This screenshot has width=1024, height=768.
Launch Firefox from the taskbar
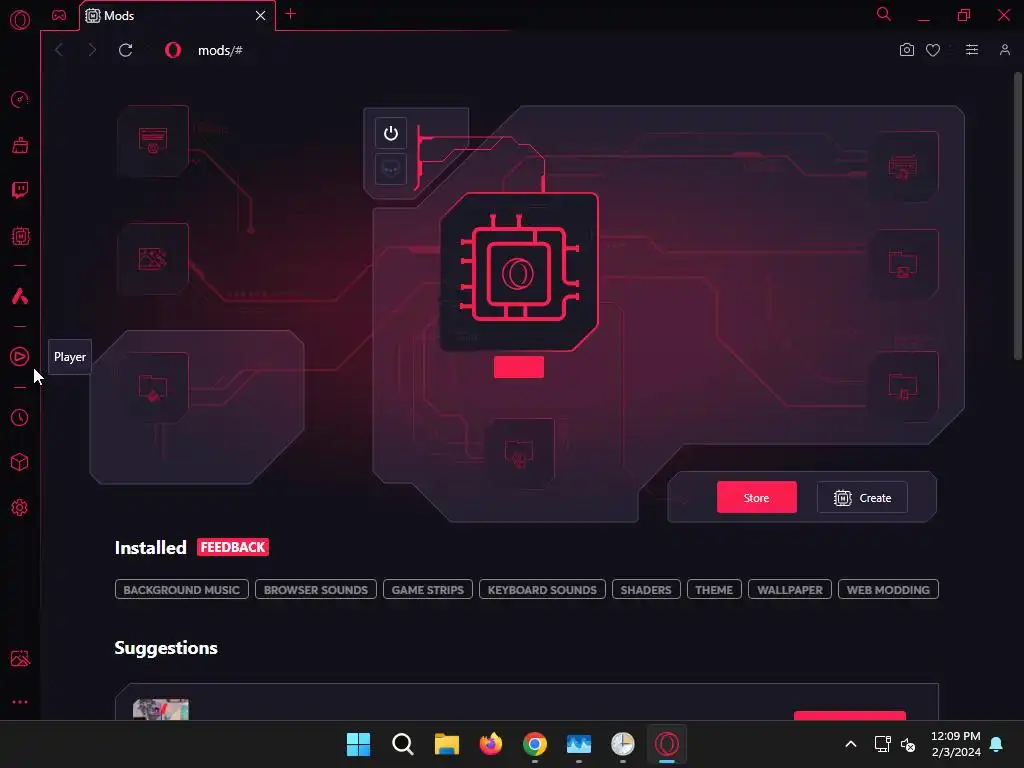tap(490, 744)
